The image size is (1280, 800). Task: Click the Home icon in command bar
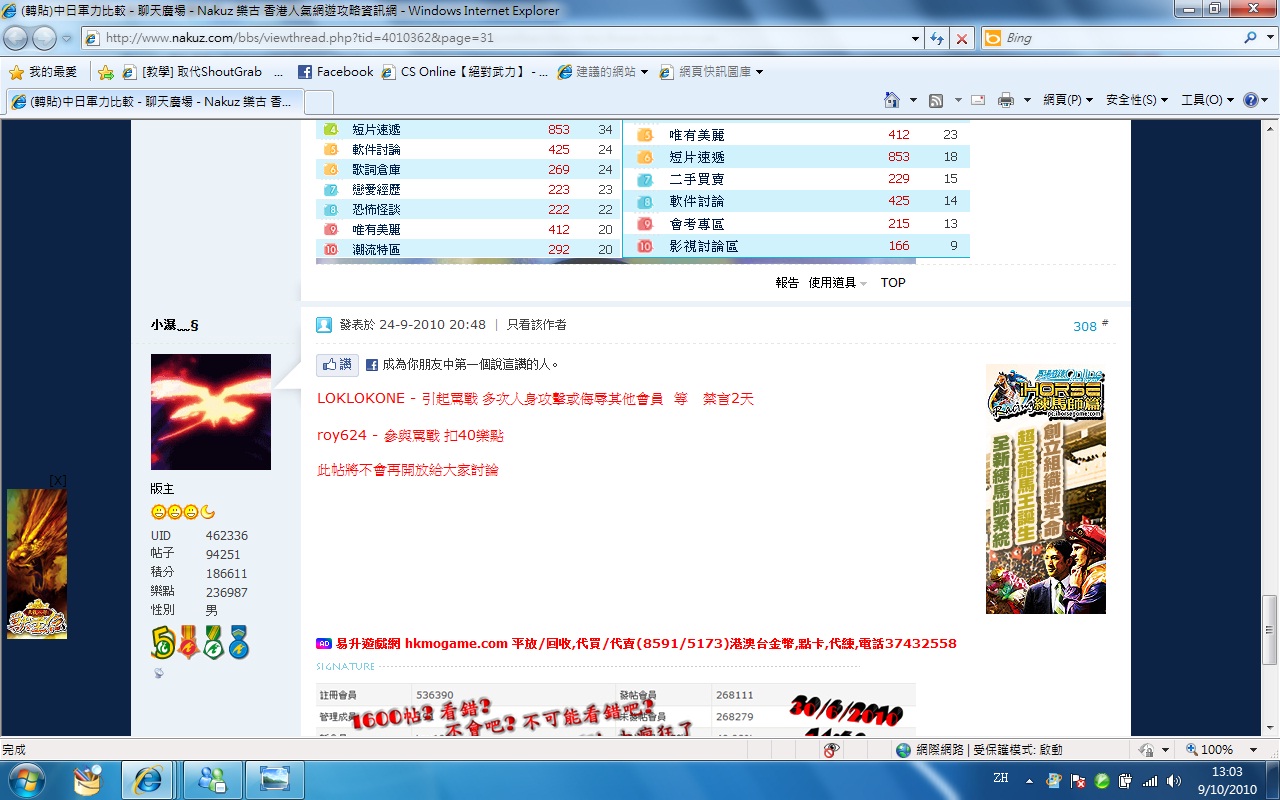point(892,100)
